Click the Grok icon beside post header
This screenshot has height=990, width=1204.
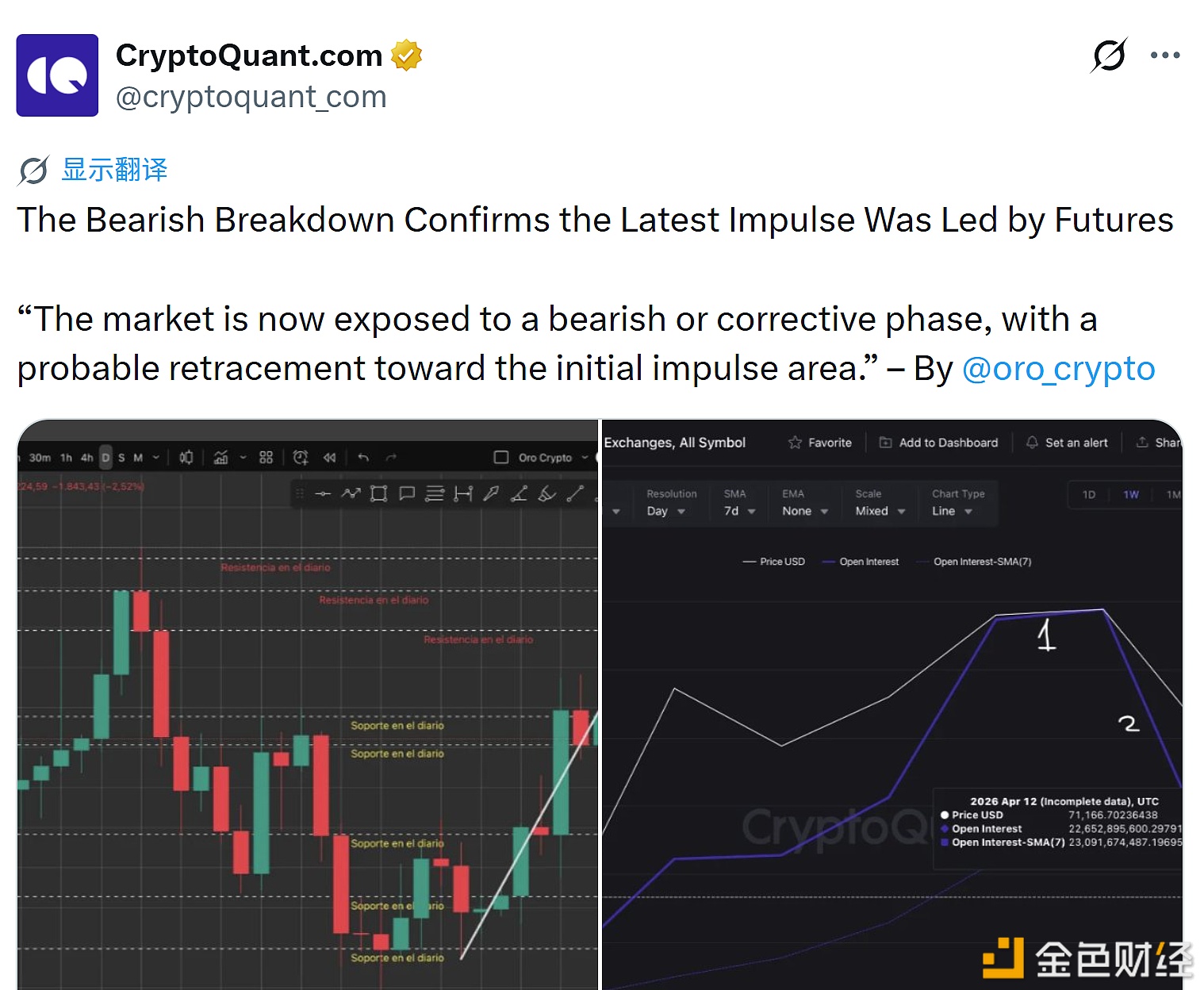click(x=1109, y=56)
